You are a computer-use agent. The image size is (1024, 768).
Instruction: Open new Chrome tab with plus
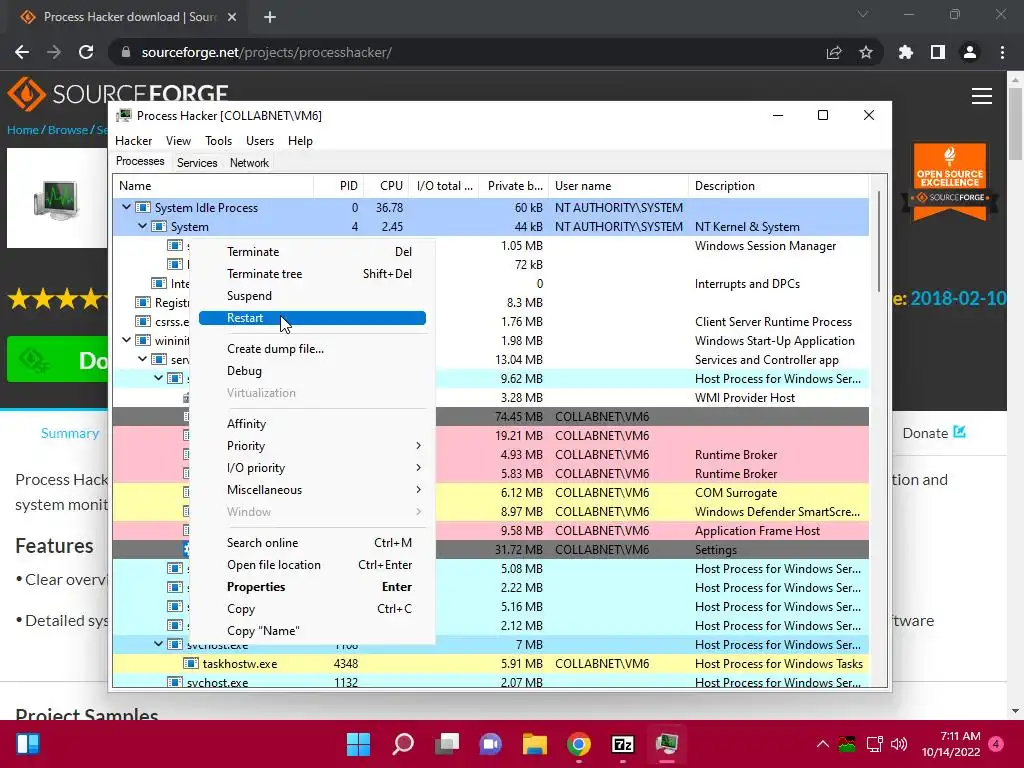(270, 17)
